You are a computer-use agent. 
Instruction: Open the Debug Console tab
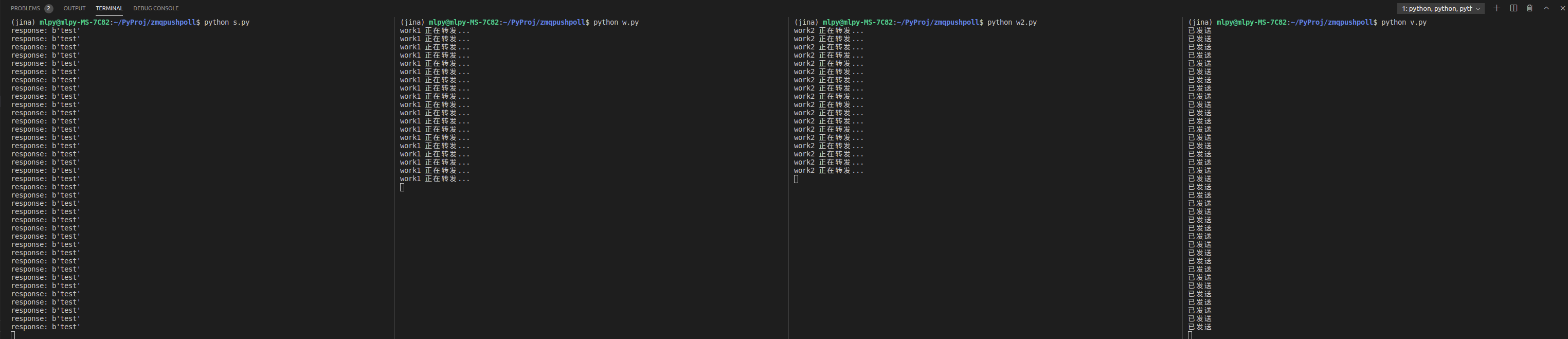click(156, 9)
